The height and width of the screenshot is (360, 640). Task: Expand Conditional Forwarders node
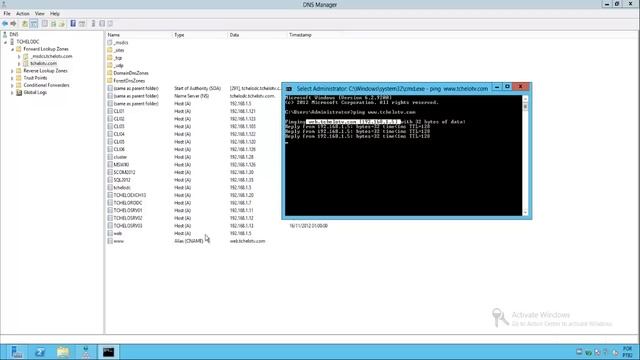12,85
